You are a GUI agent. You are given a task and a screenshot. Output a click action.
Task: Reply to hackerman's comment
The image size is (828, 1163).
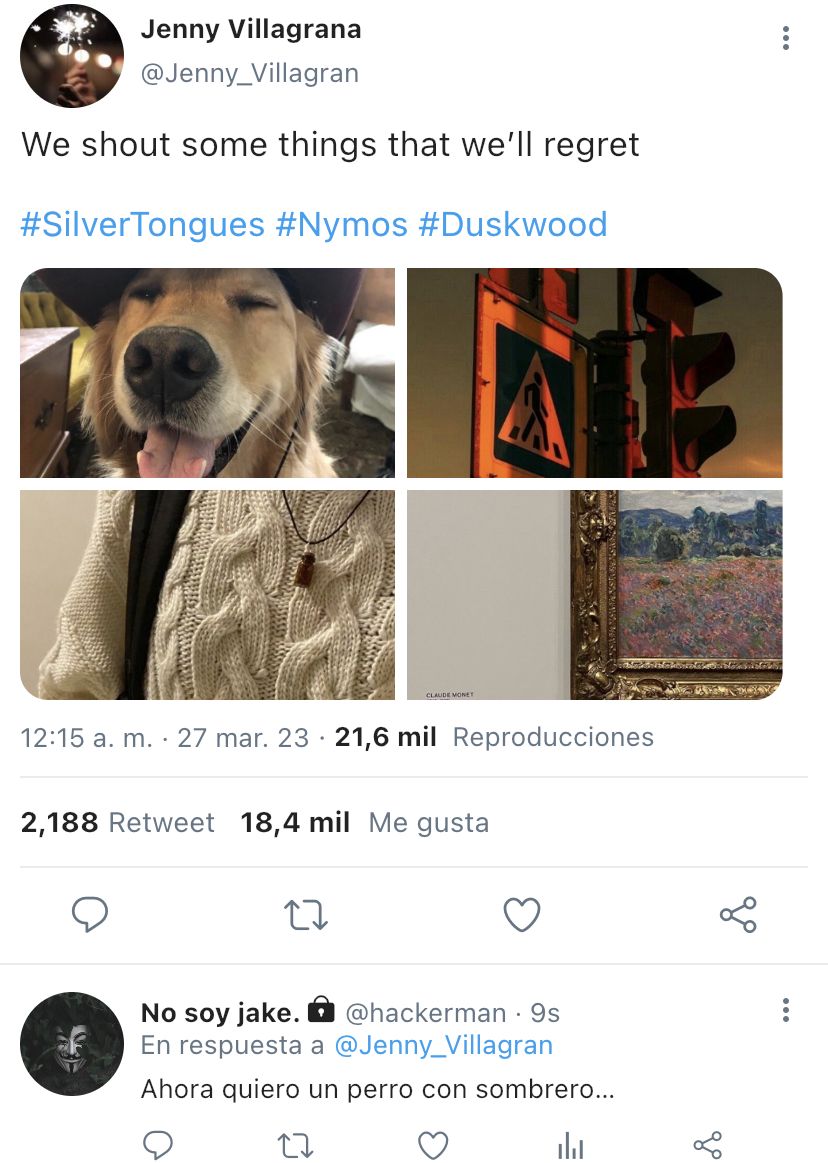pos(157,1145)
